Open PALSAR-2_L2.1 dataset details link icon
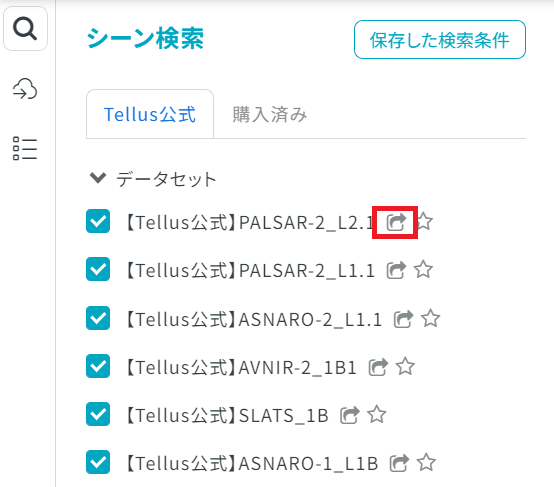Image resolution: width=554 pixels, height=487 pixels. coord(396,222)
